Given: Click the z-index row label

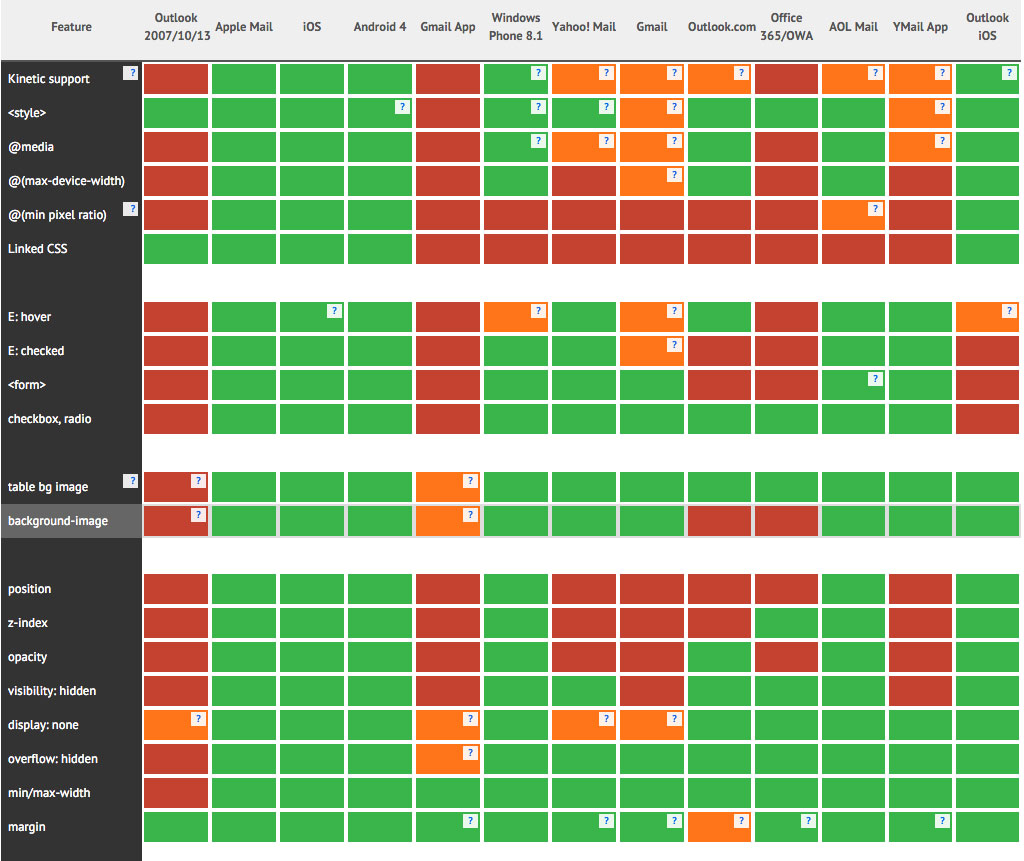Looking at the screenshot, I should click(27, 623).
